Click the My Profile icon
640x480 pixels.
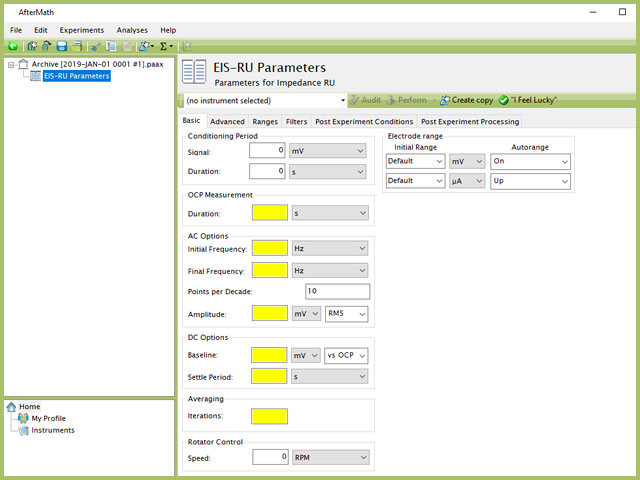tap(23, 418)
